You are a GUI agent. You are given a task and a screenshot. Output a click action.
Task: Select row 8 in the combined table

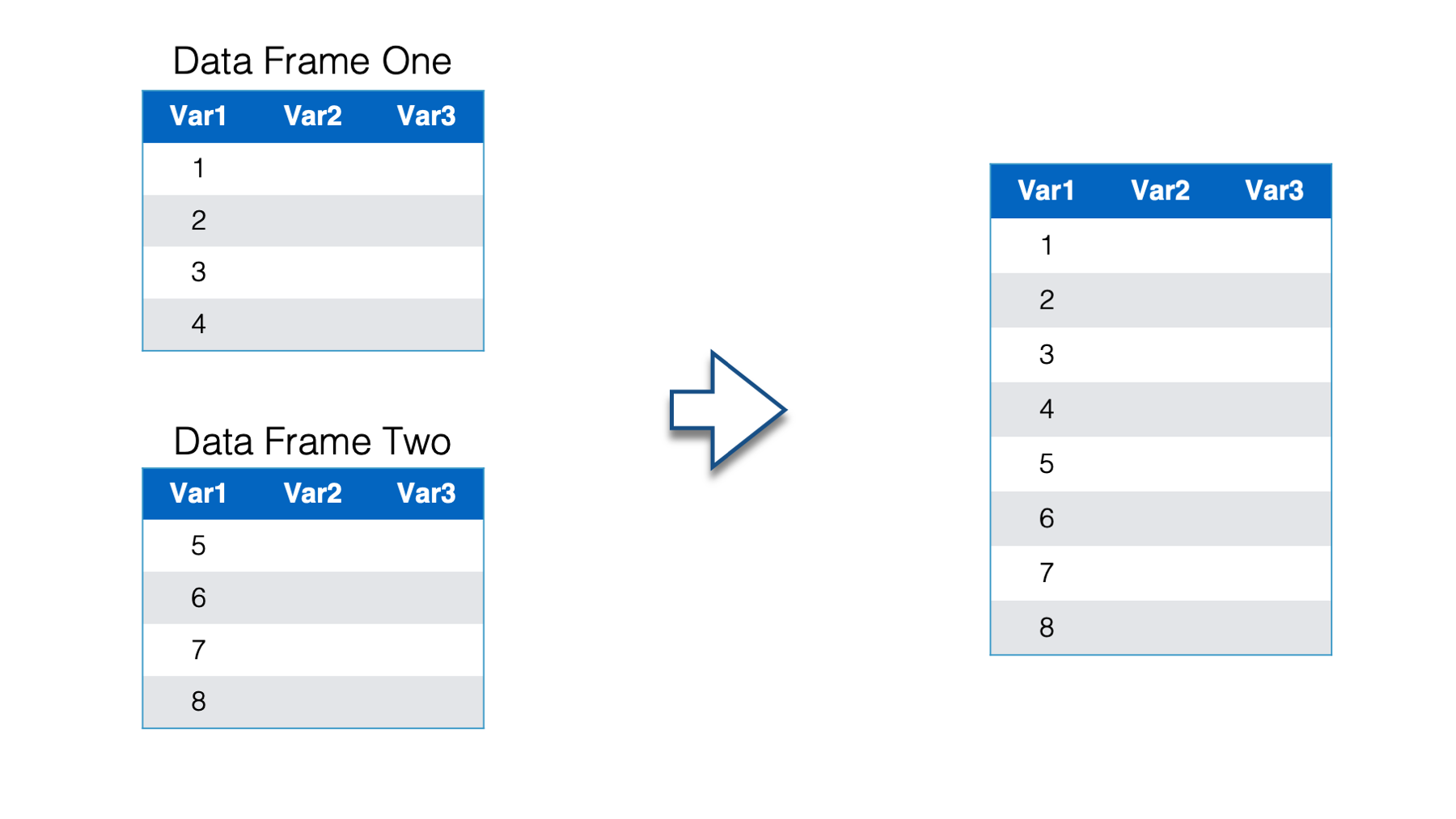click(x=1161, y=627)
